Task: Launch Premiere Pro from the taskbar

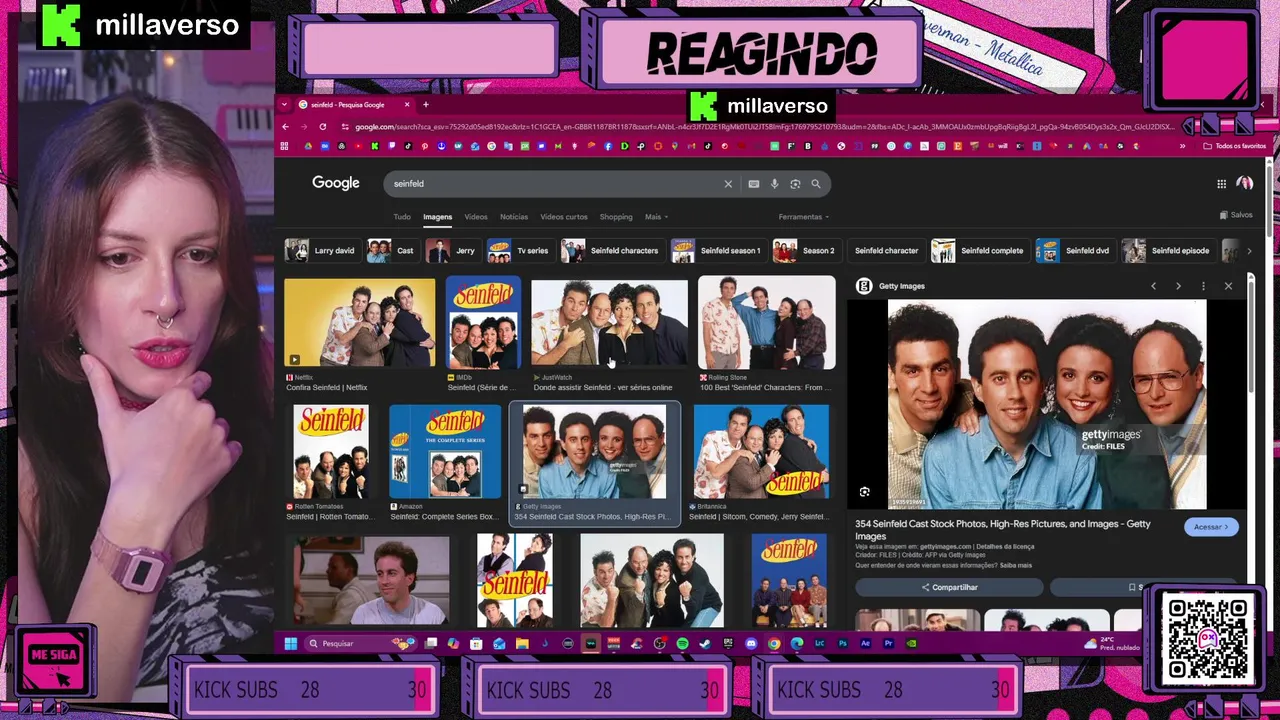Action: (x=888, y=643)
